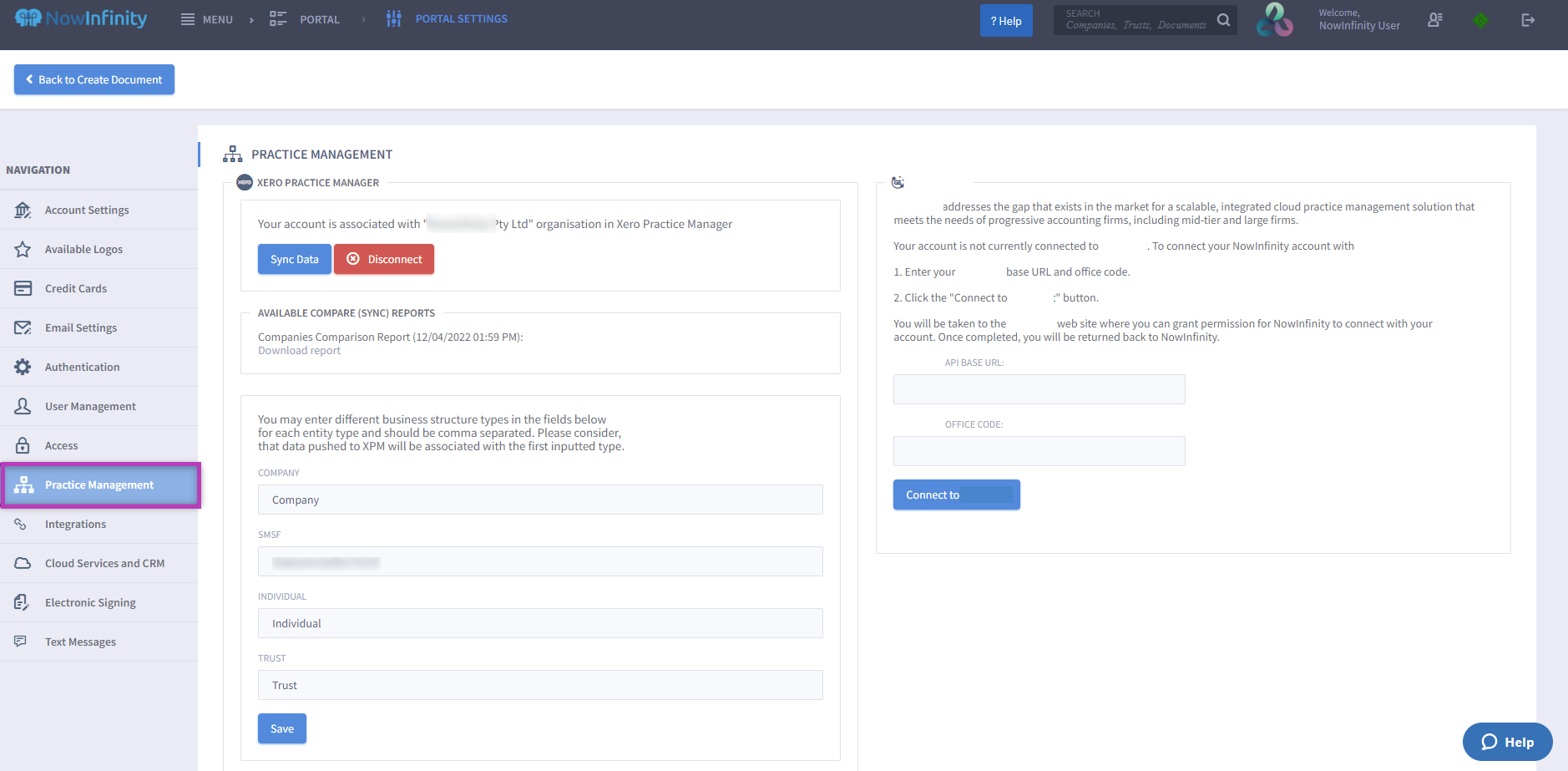This screenshot has width=1568, height=771.
Task: Click the Cloud Services cloud icon
Action: (x=23, y=563)
